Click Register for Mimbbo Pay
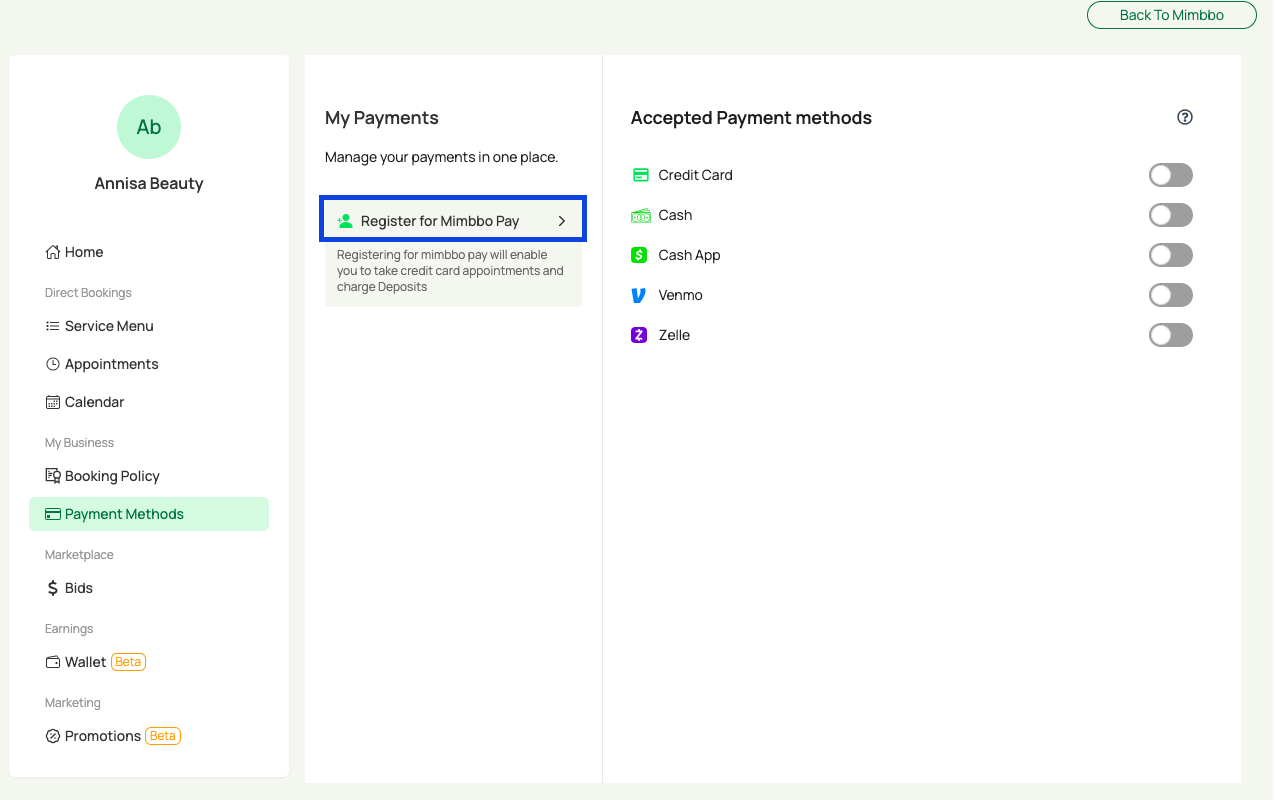 453,220
